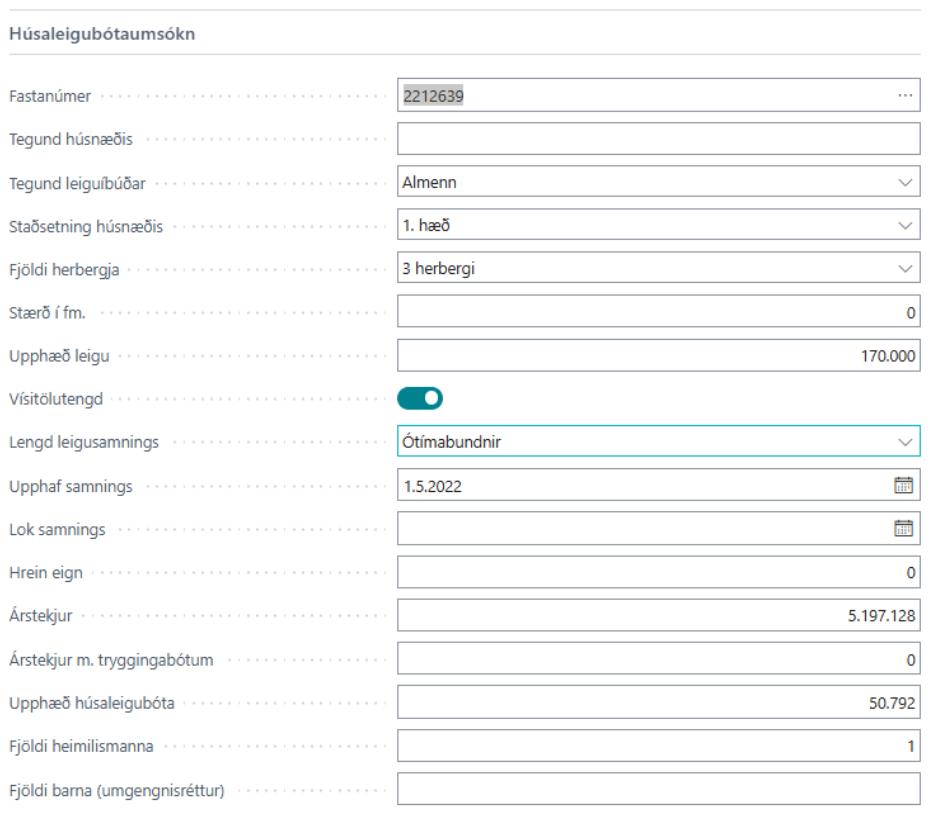This screenshot has height=817, width=933.
Task: Select the Upphæð húsaleigubóta field
Action: [x=658, y=703]
